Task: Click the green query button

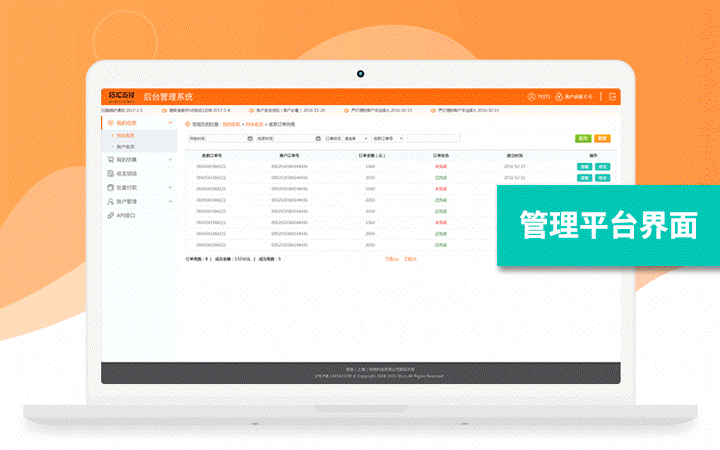Action: point(583,138)
